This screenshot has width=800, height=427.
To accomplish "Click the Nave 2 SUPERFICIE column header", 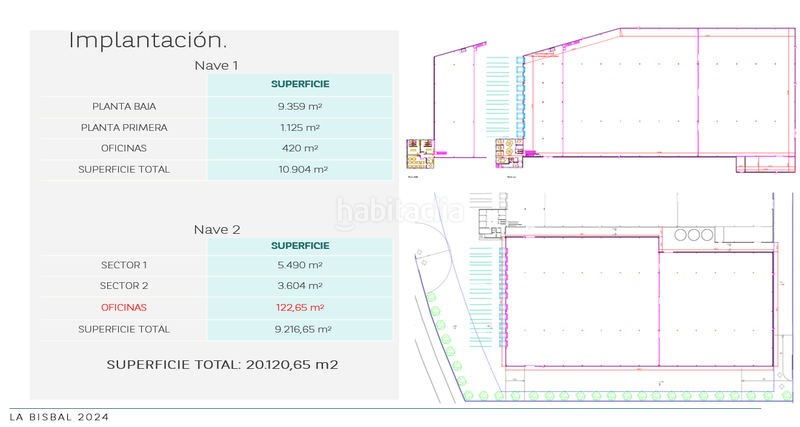I will coord(300,245).
